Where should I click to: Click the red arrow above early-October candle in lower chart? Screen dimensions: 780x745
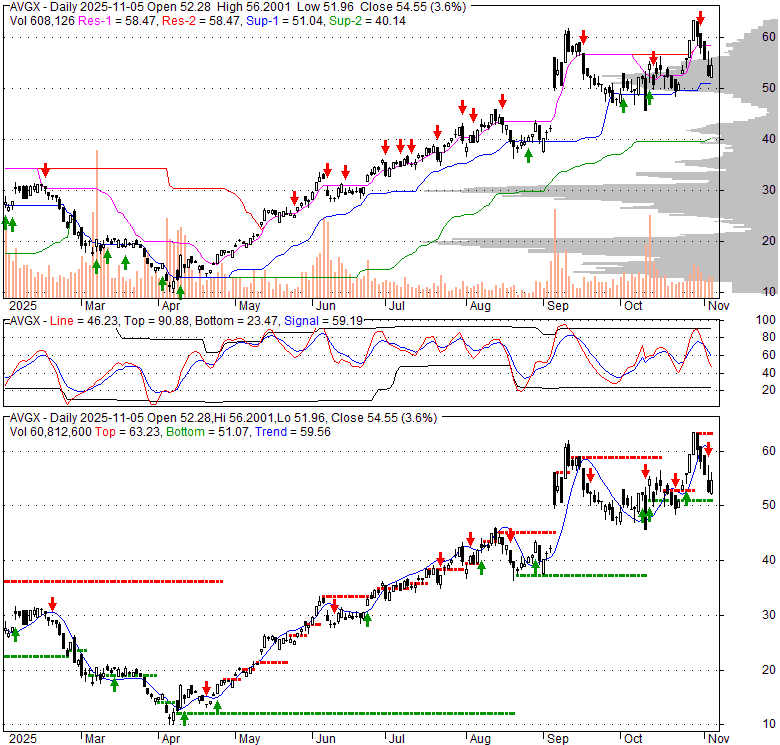645,471
